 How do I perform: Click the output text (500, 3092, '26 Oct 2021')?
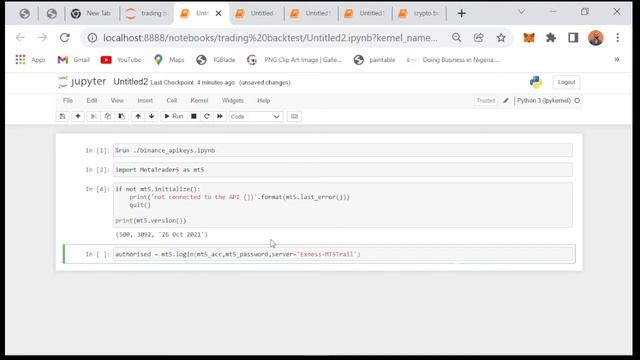162,235
